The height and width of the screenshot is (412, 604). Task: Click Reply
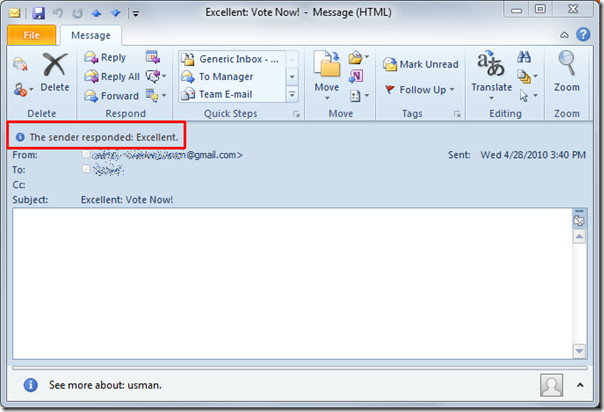tap(105, 58)
